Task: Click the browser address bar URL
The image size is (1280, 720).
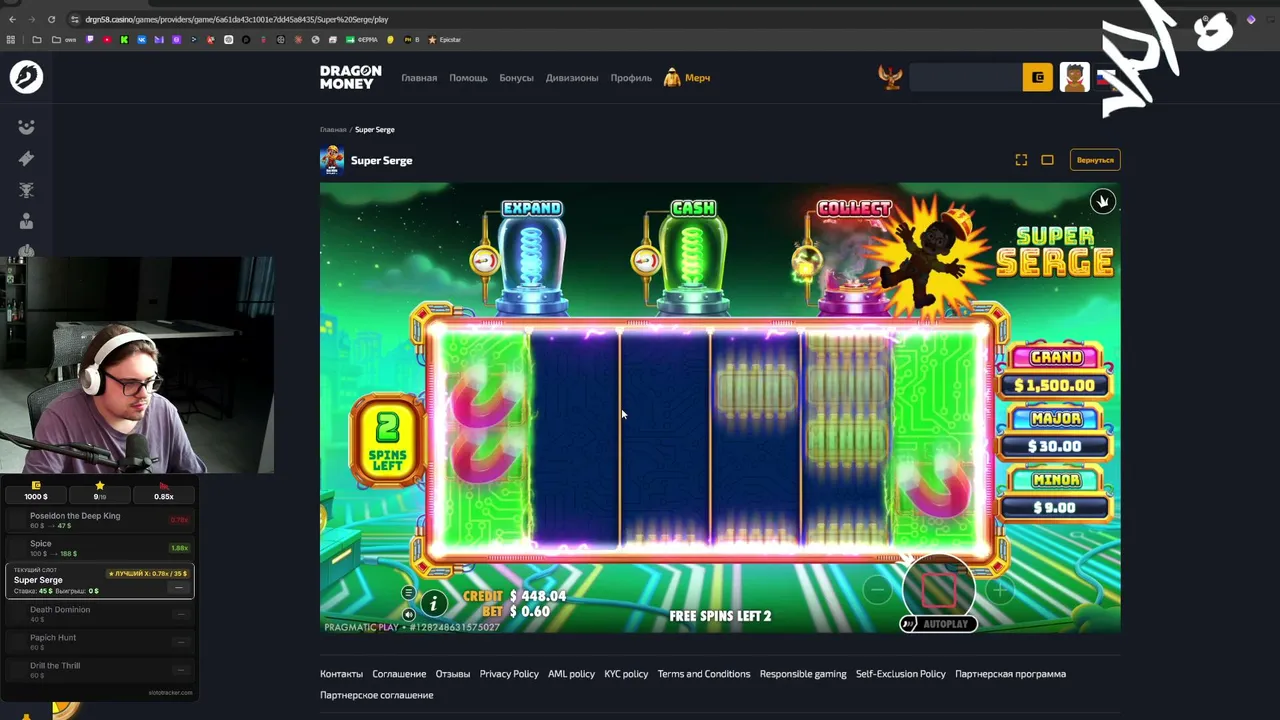Action: coord(236,19)
